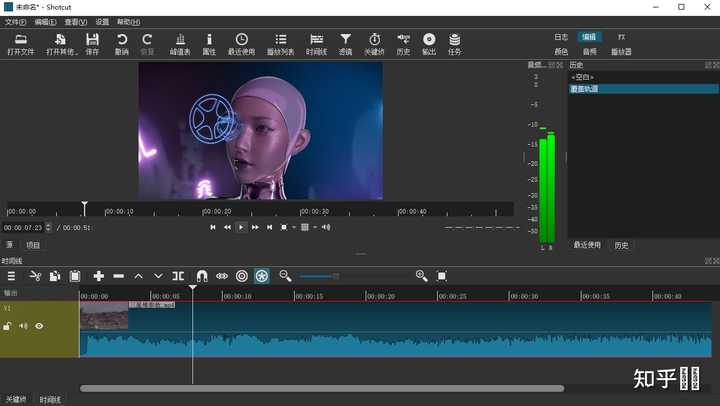Viewport: 720px width, 406px height.
Task: Open the File (文件) menu
Action: [x=15, y=21]
